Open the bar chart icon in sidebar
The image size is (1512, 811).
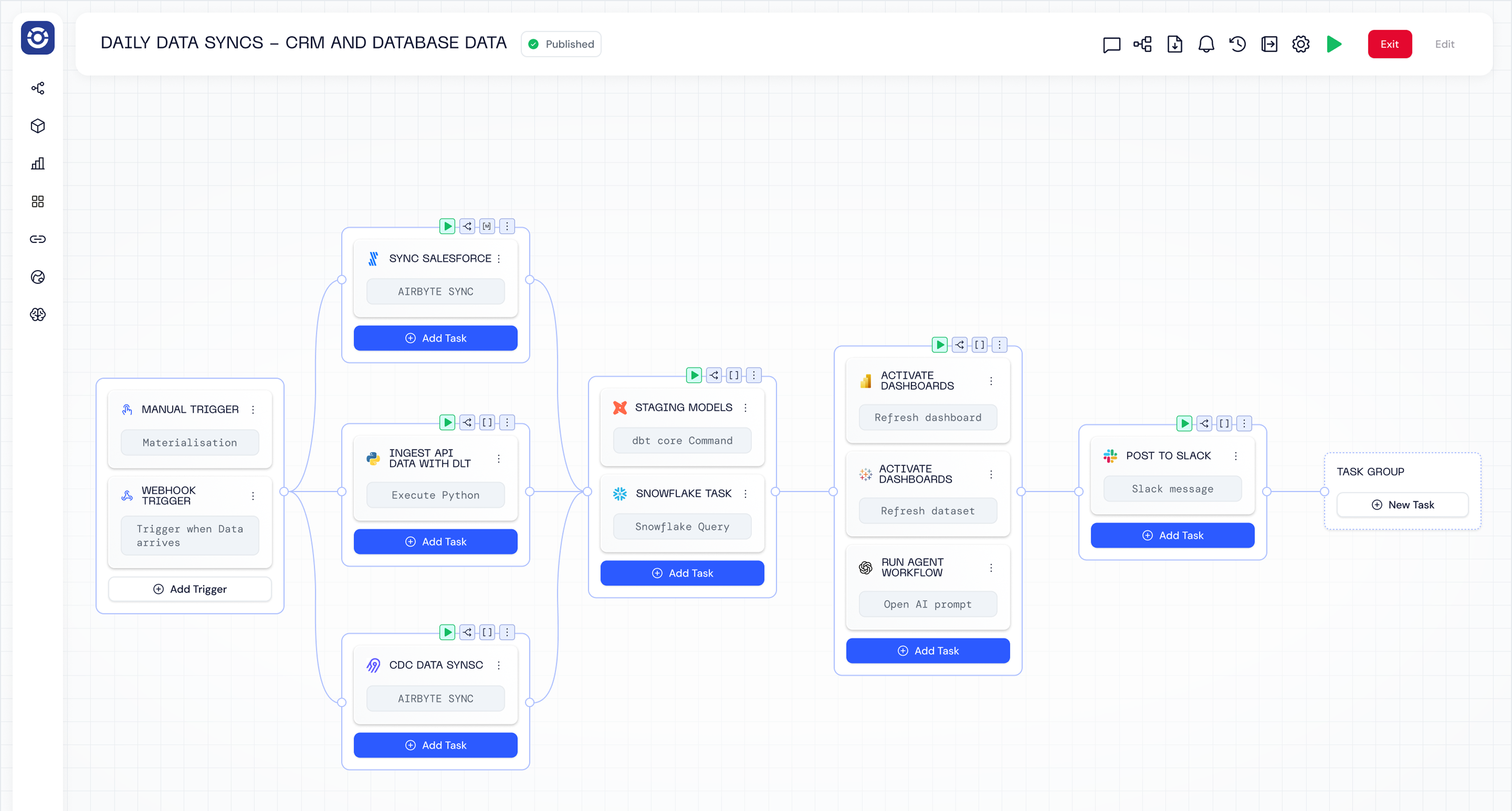coord(37,163)
